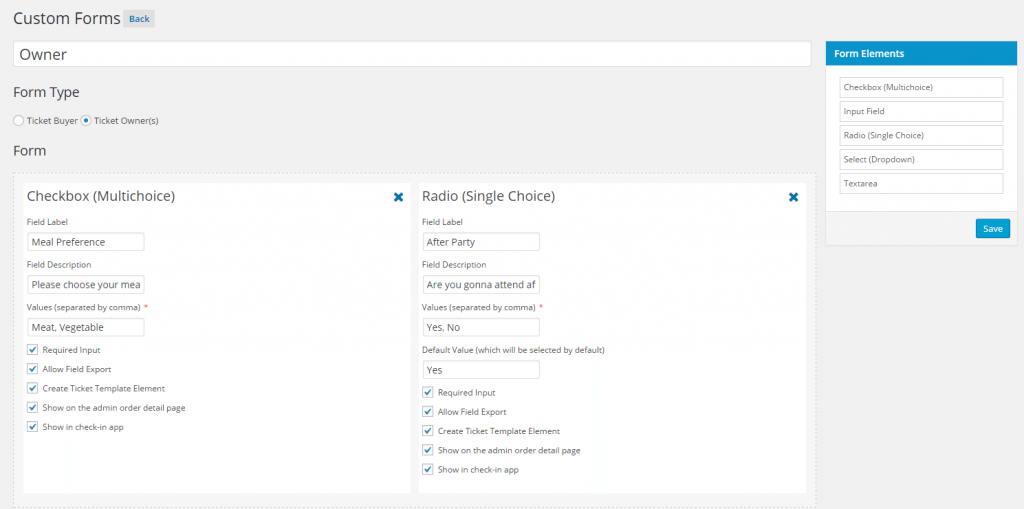
Task: Toggle Show on admin order detail page in Checkbox element
Action: tap(33, 407)
